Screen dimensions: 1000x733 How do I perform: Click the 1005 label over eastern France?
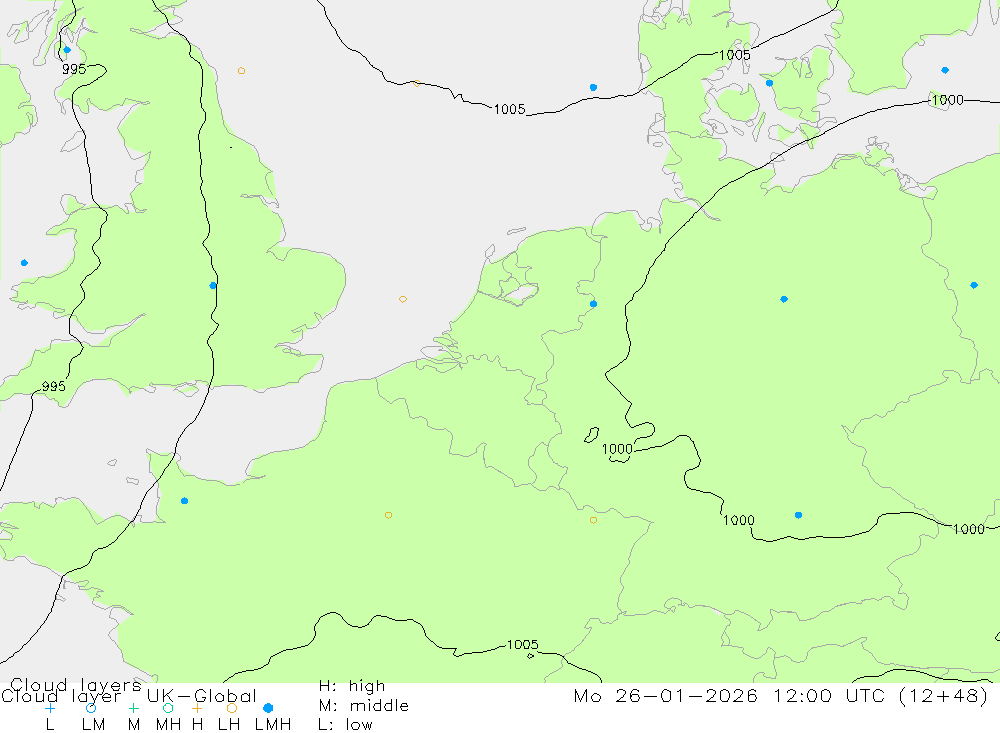pos(523,644)
